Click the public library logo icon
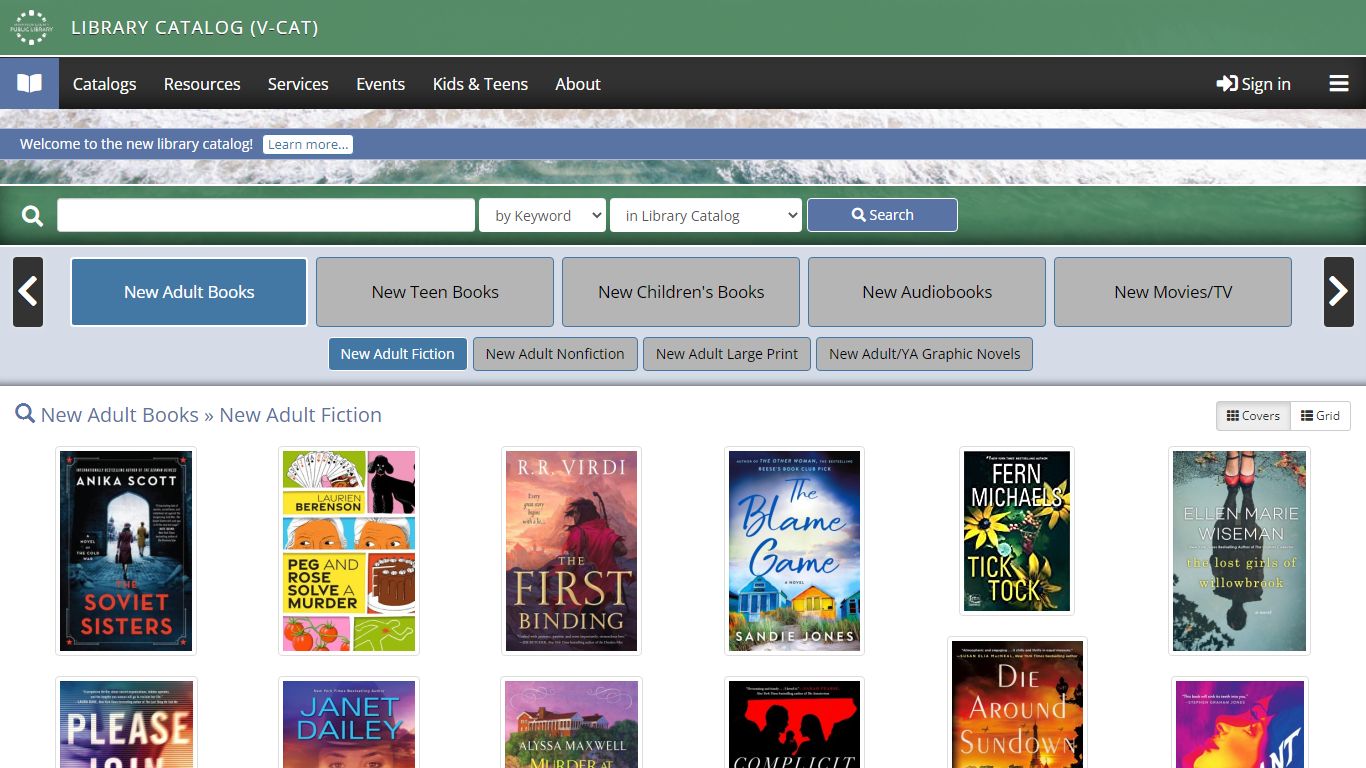This screenshot has height=768, width=1366. 31,28
